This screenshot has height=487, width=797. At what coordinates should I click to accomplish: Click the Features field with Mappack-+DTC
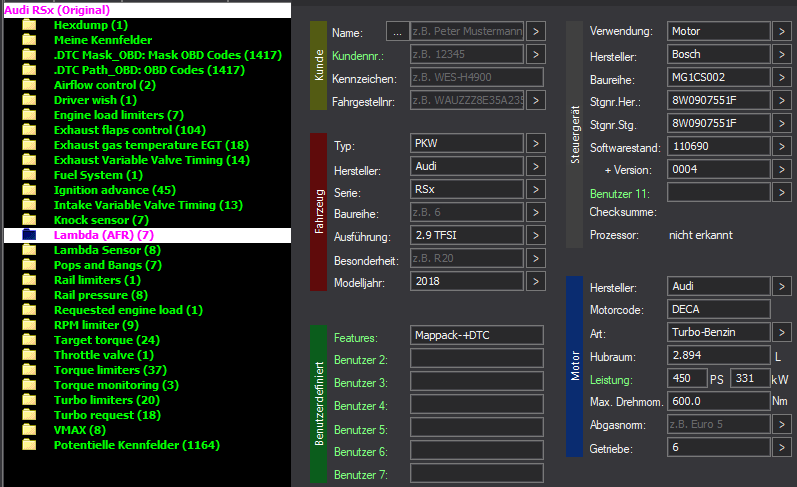pyautogui.click(x=477, y=335)
